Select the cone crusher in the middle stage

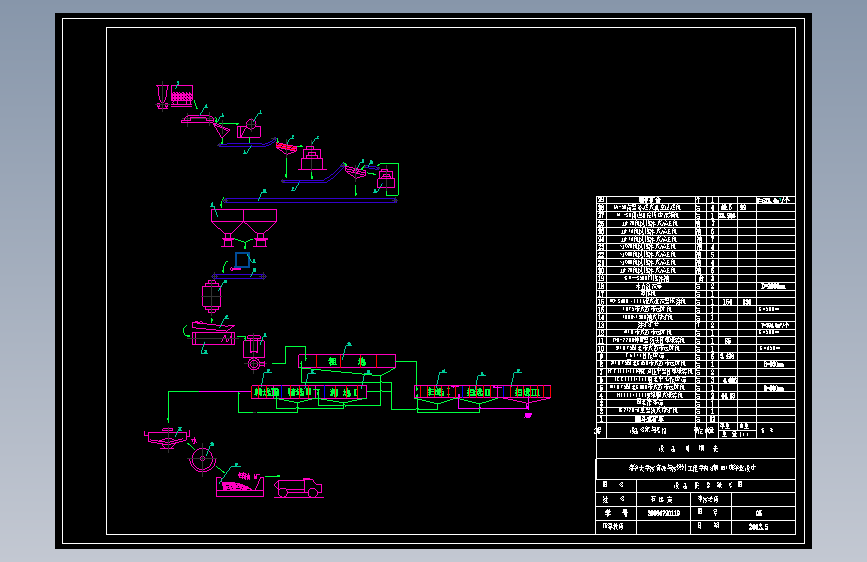coord(312,158)
